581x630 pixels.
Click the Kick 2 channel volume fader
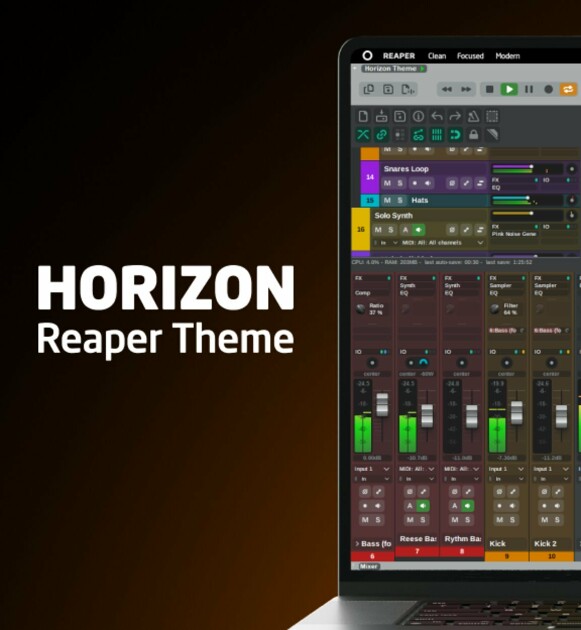tap(561, 416)
